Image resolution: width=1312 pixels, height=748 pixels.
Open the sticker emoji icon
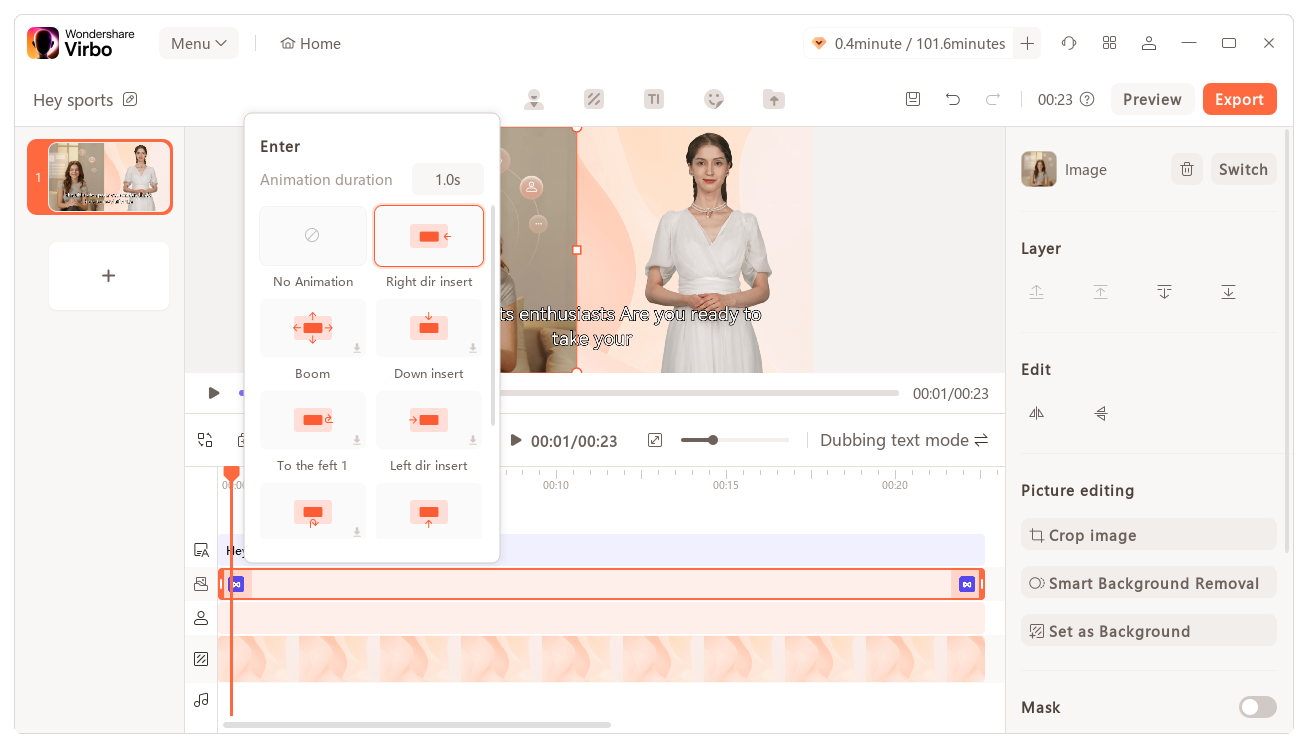713,99
